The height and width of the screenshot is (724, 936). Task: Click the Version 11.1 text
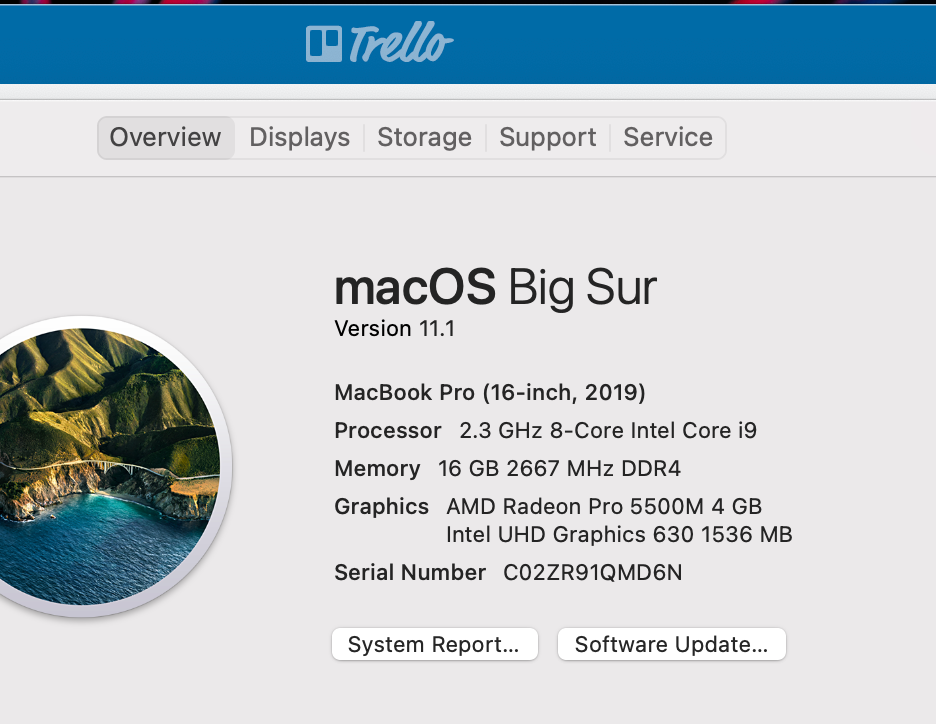395,328
